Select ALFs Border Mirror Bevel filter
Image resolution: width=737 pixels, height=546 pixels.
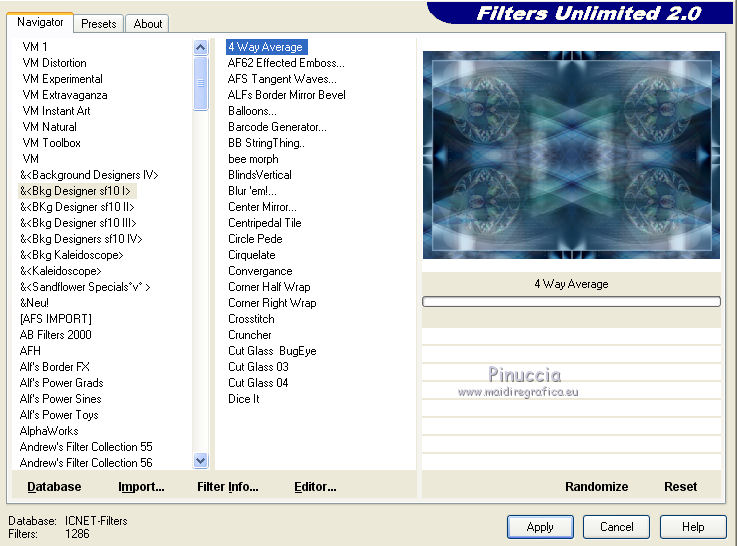click(x=287, y=95)
